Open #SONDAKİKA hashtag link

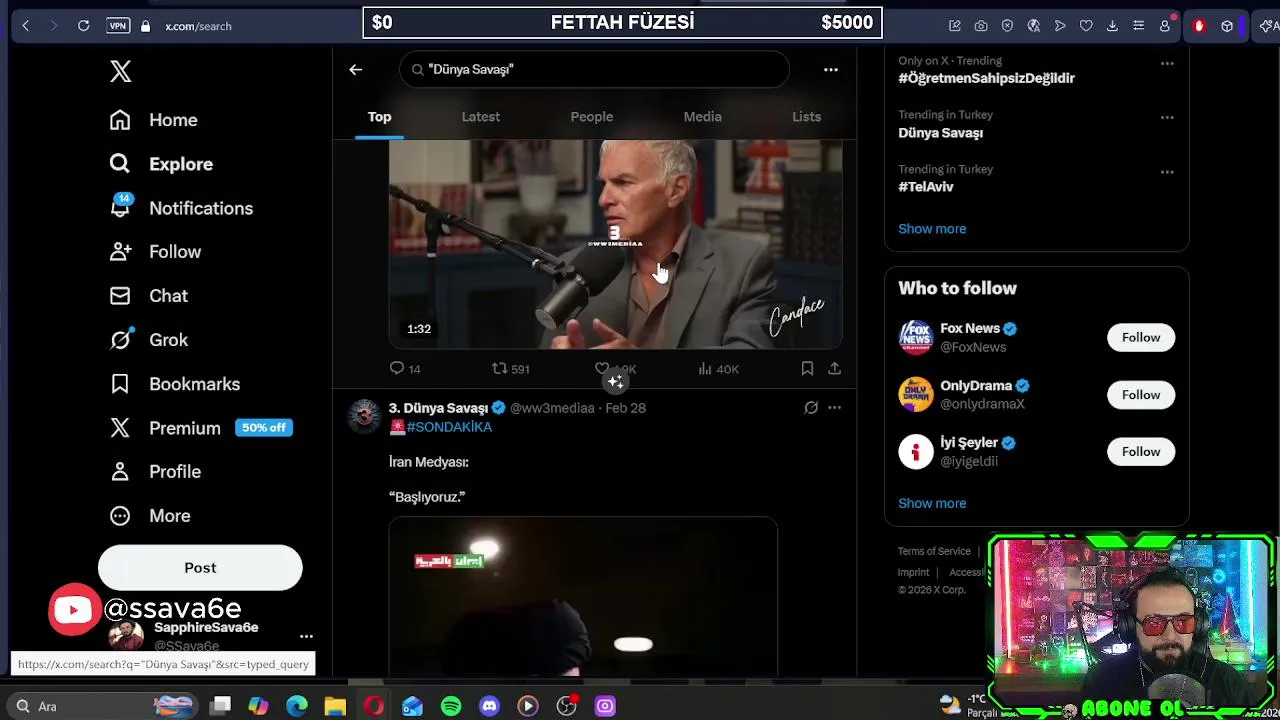(x=449, y=427)
